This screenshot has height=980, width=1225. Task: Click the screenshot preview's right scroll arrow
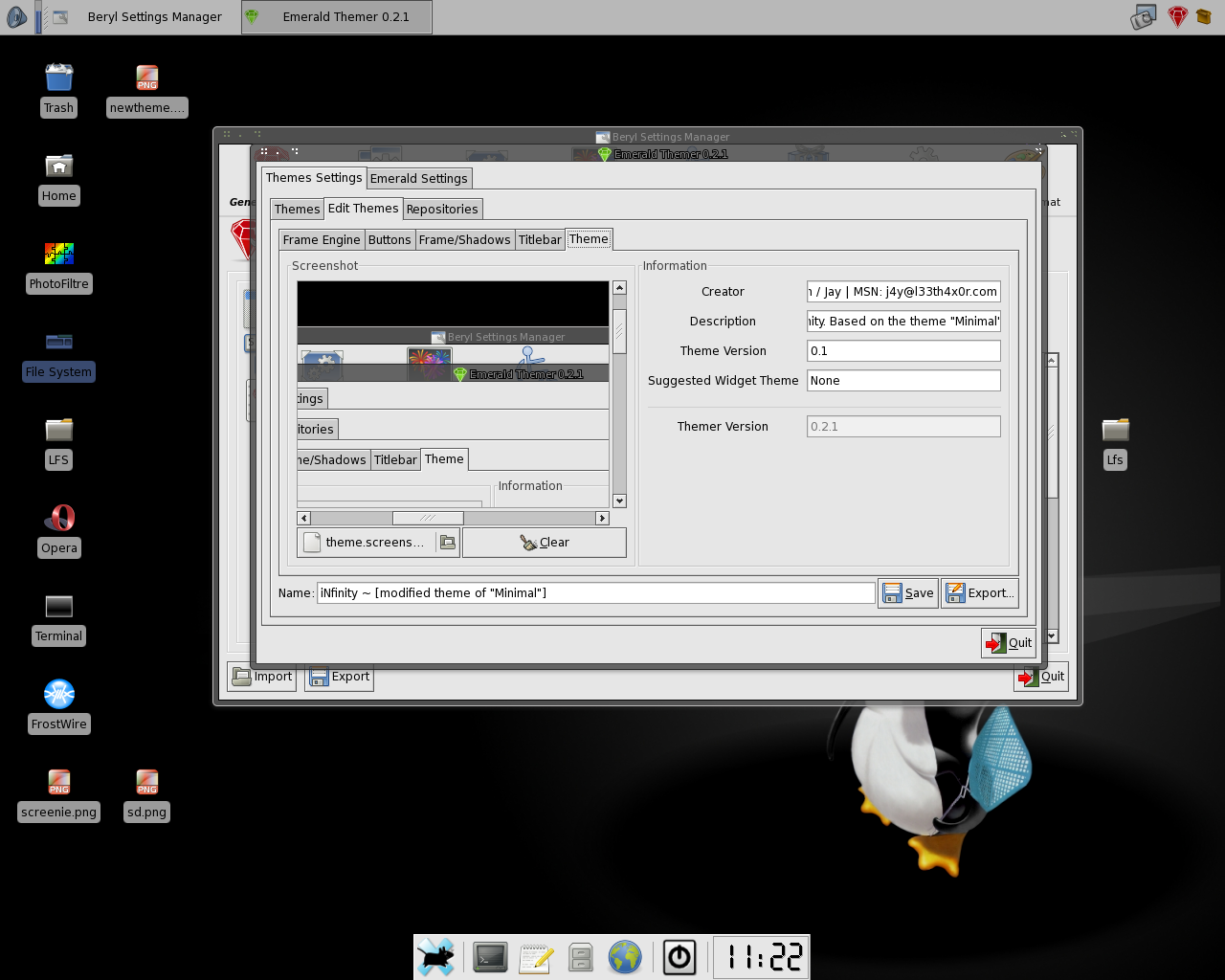pos(602,518)
